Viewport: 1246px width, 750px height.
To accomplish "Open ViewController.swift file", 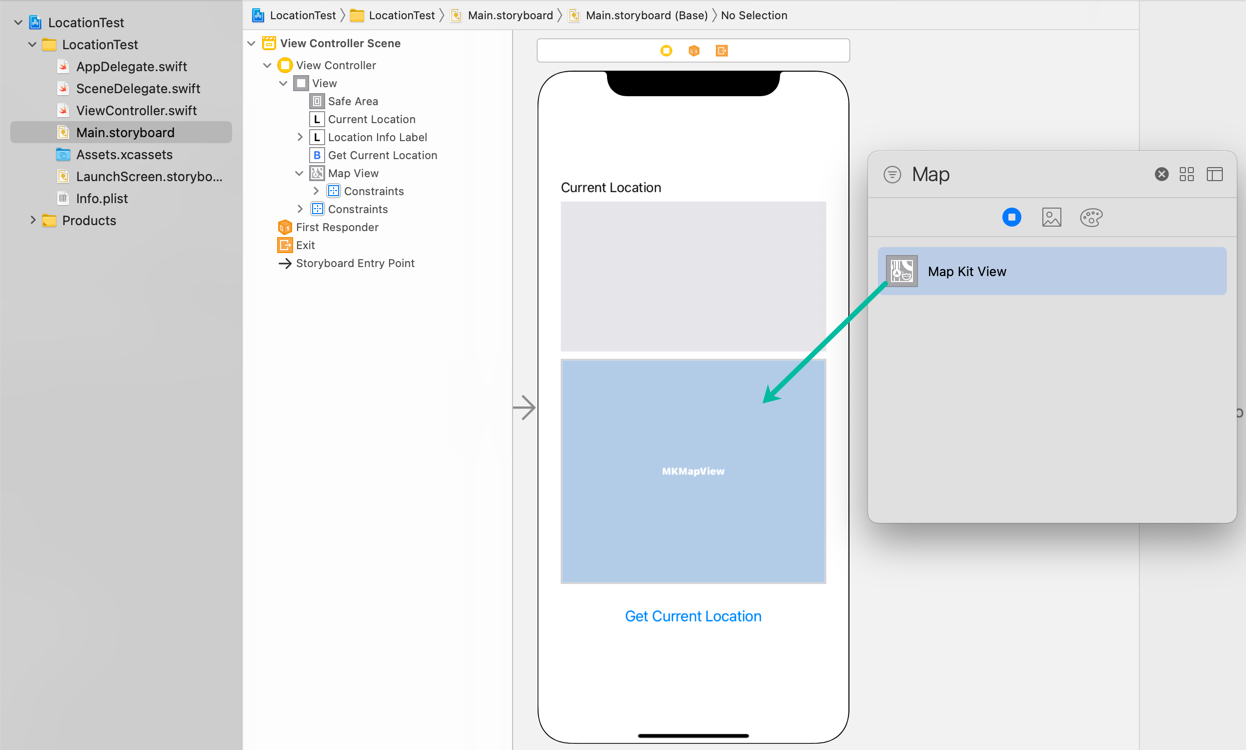I will [x=136, y=111].
